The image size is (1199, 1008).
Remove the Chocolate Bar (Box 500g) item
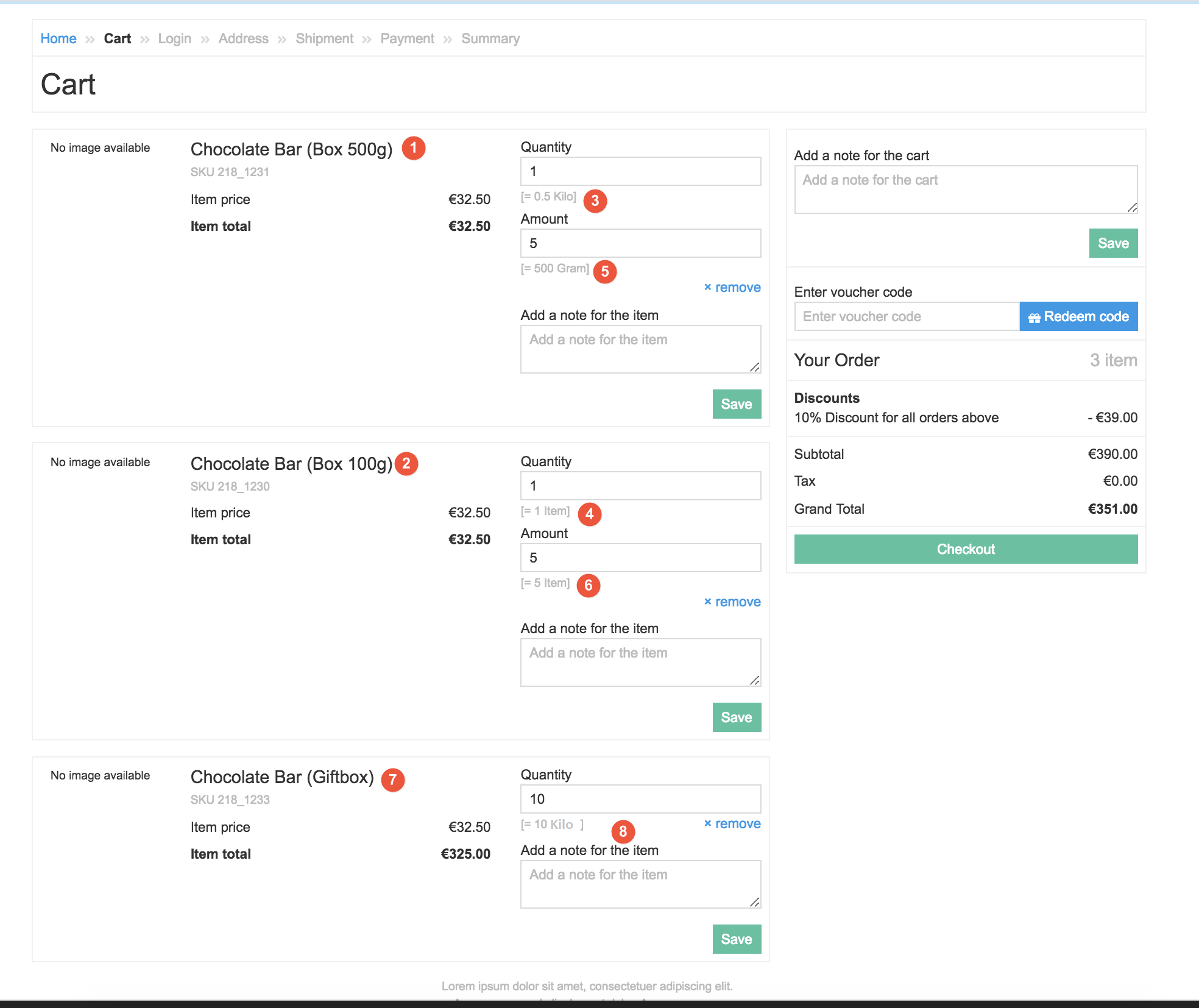coord(732,287)
